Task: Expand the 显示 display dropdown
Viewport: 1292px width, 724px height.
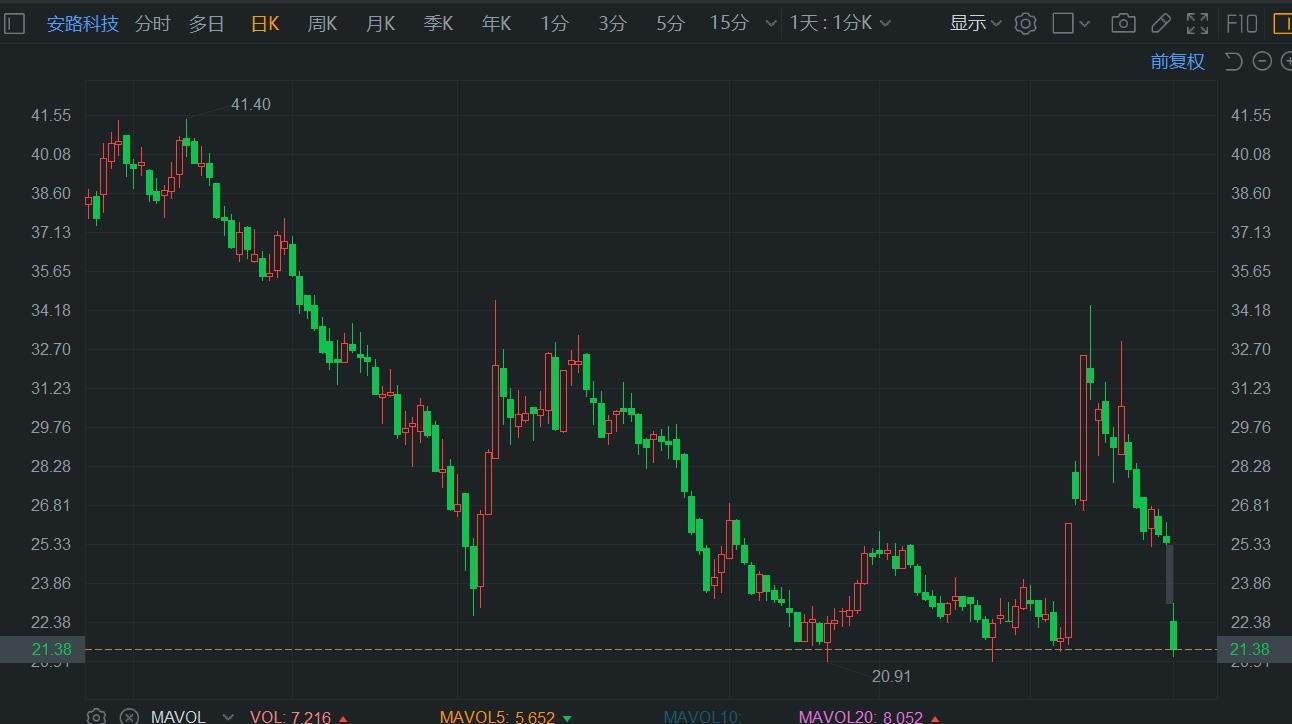Action: (x=975, y=23)
